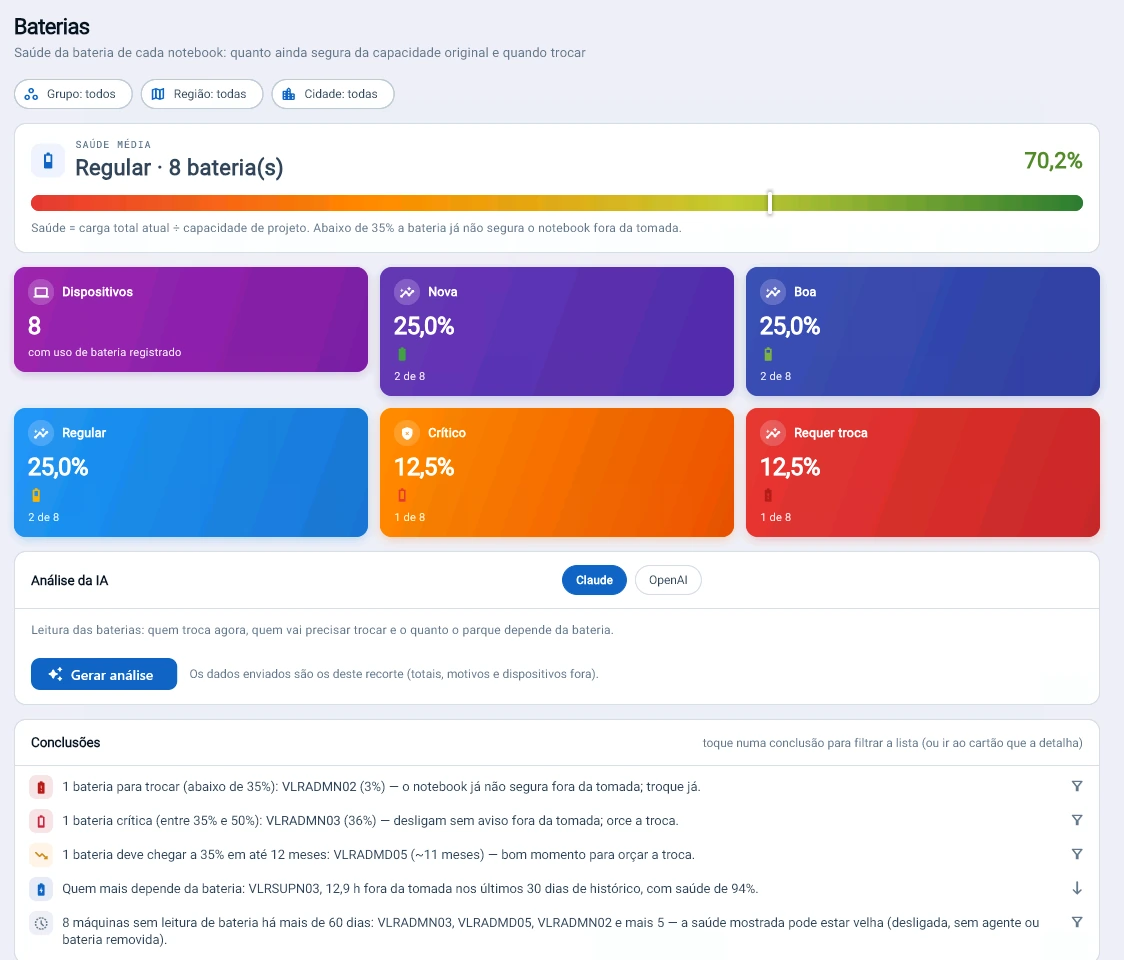Viewport: 1124px width, 960px height.
Task: Click the clock icon for stale readings conclusion
Action: (x=41, y=923)
